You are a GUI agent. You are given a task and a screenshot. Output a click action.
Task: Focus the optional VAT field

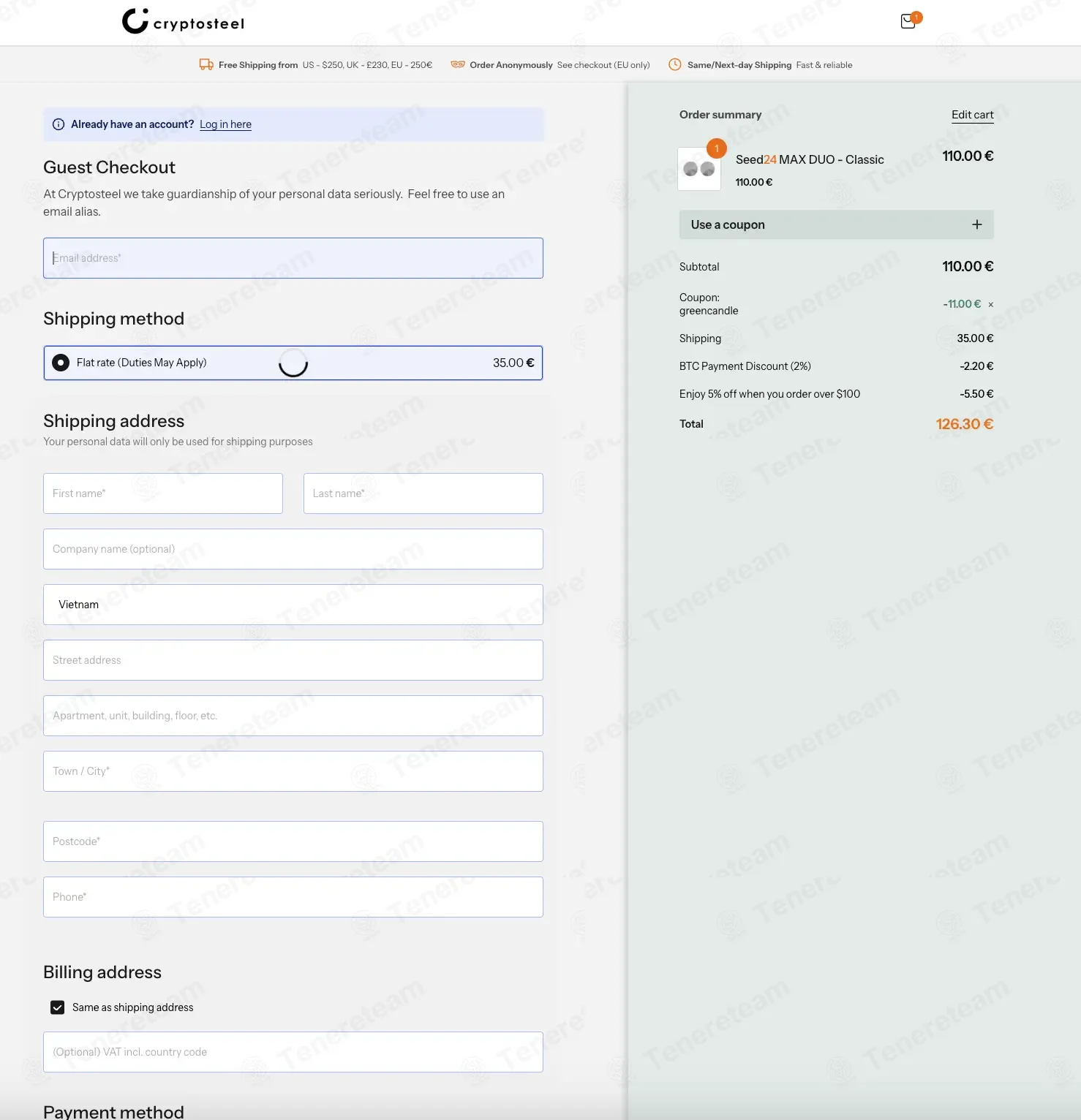tap(293, 1052)
